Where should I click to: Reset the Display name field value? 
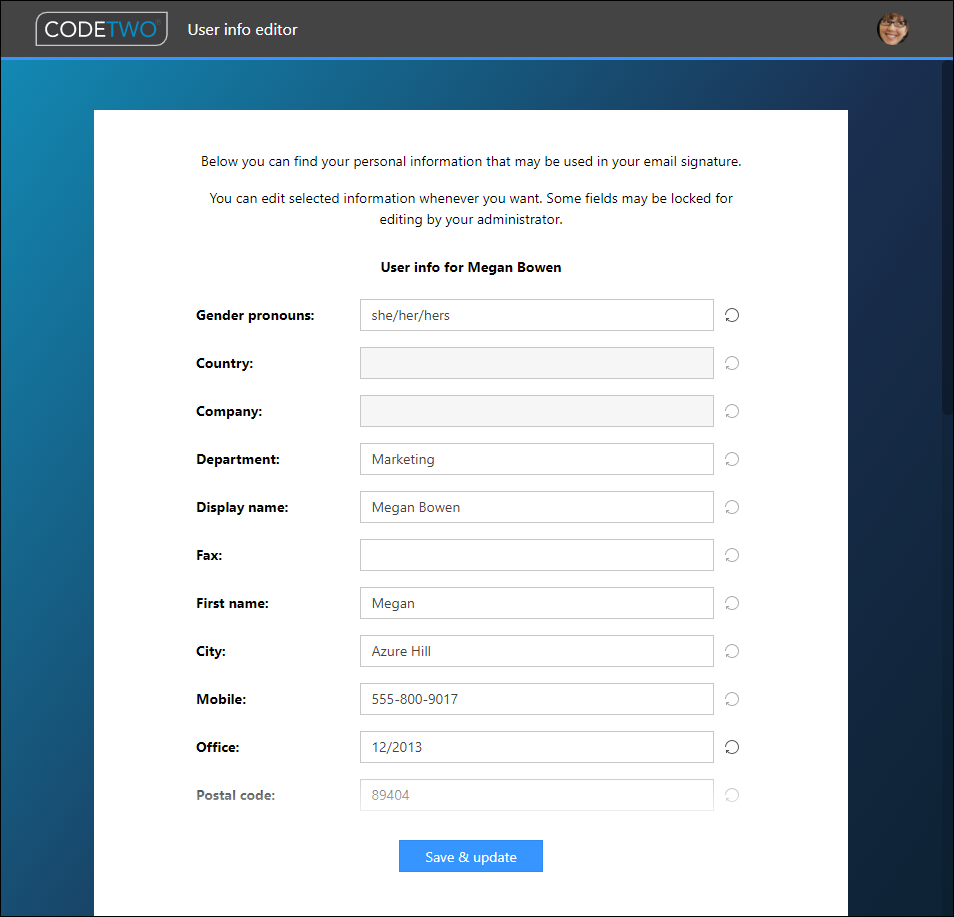click(x=731, y=507)
